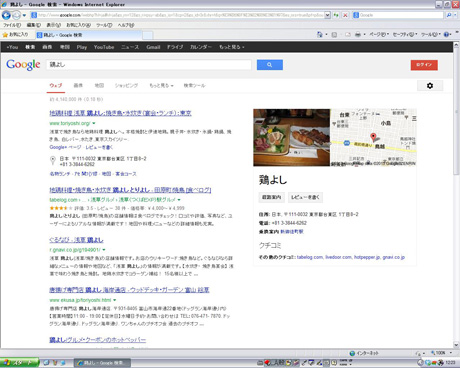Expand もっと見る in Google black bar
This screenshot has height=368, width=460.
231,47
